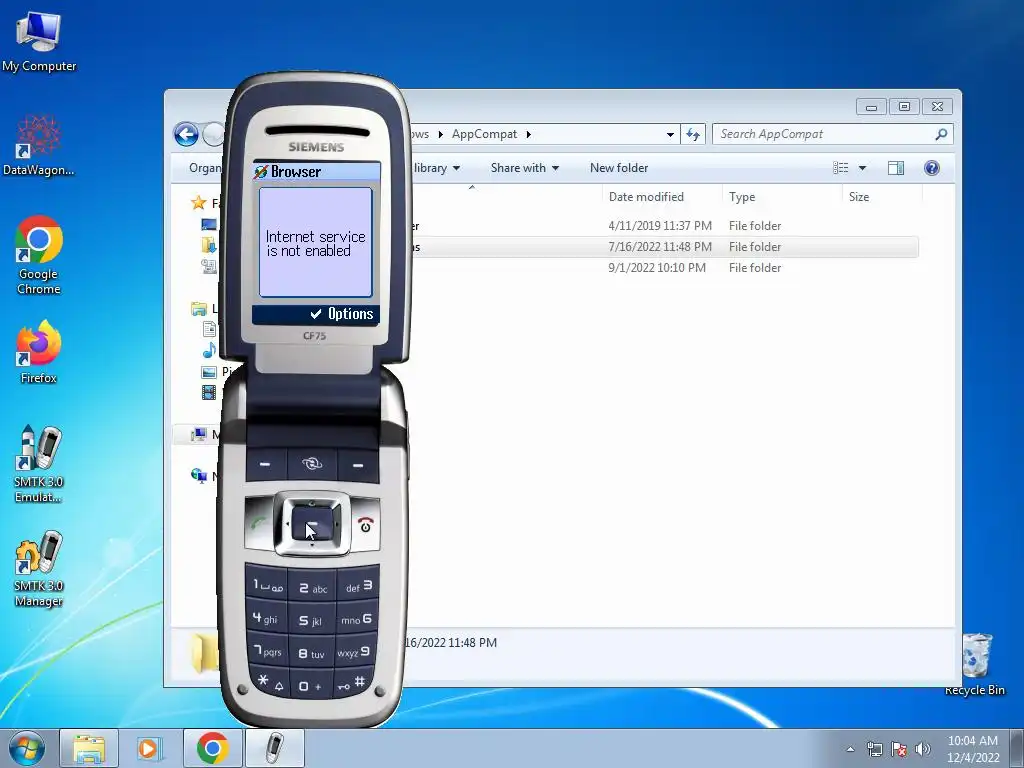The image size is (1024, 768).
Task: Click phone keypad key 6 mno
Action: (x=358, y=618)
